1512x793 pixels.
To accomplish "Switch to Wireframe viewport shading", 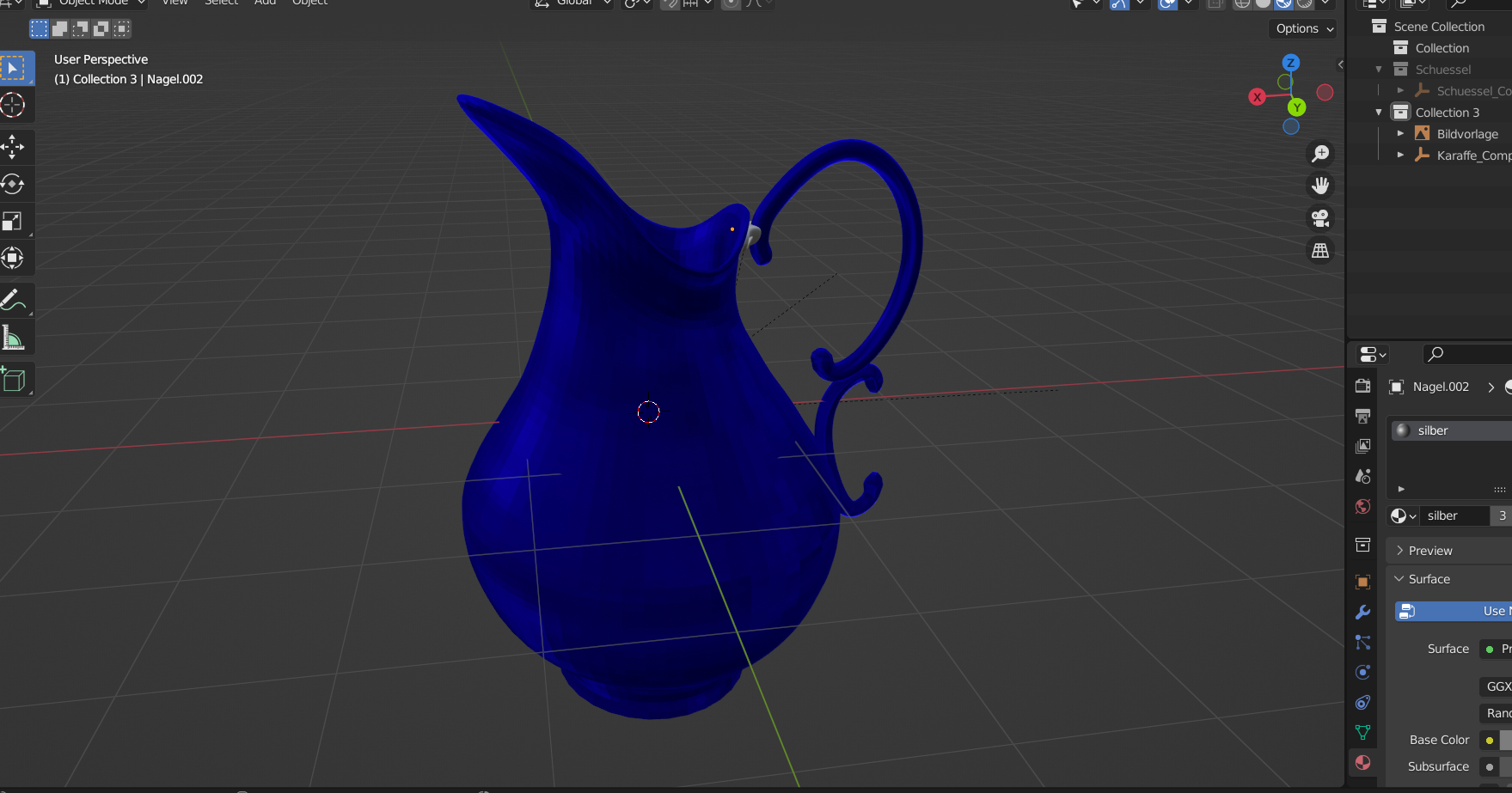I will pyautogui.click(x=1242, y=3).
